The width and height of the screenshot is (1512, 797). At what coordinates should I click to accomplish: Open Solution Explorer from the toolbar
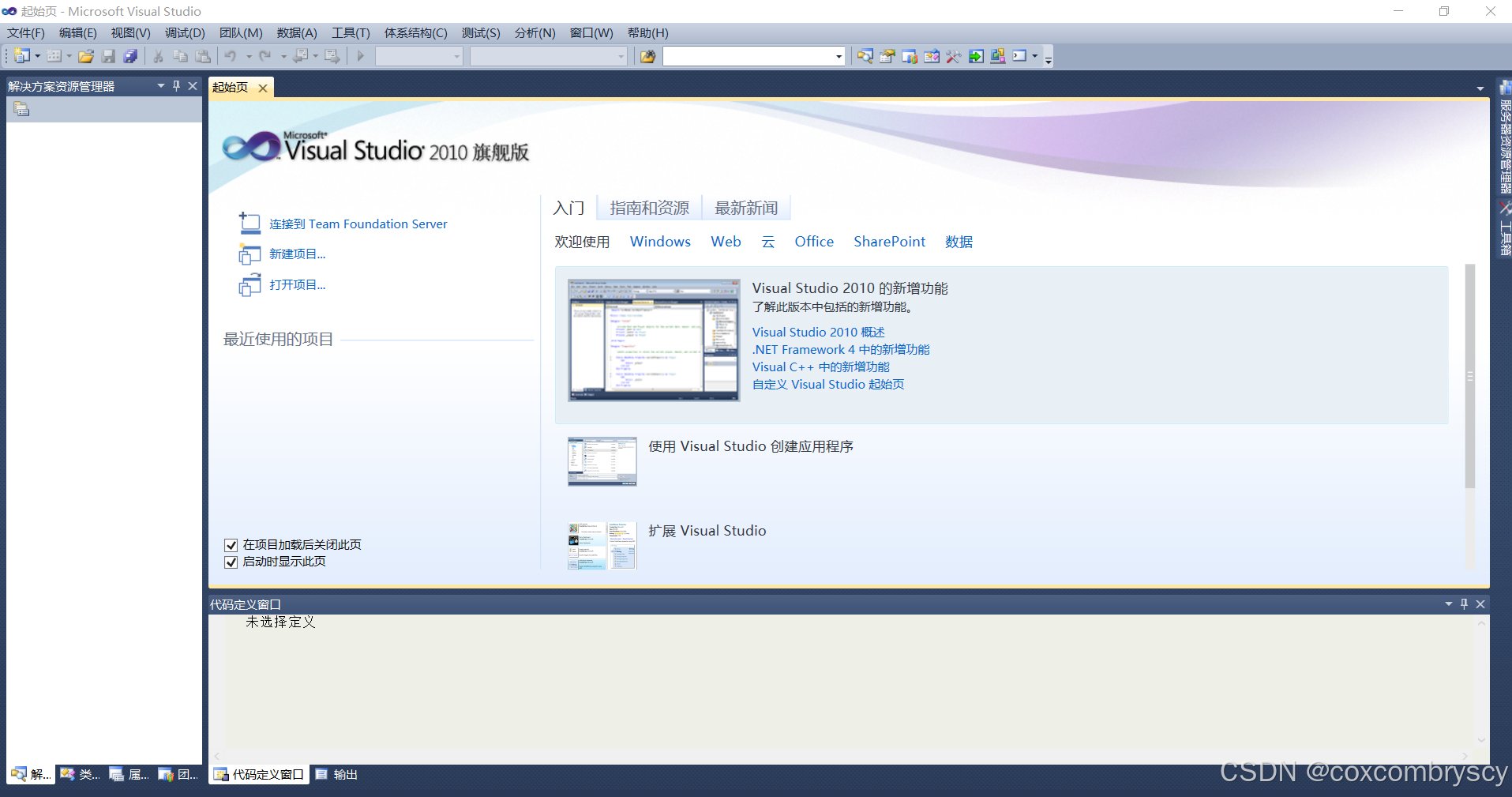pyautogui.click(x=865, y=56)
